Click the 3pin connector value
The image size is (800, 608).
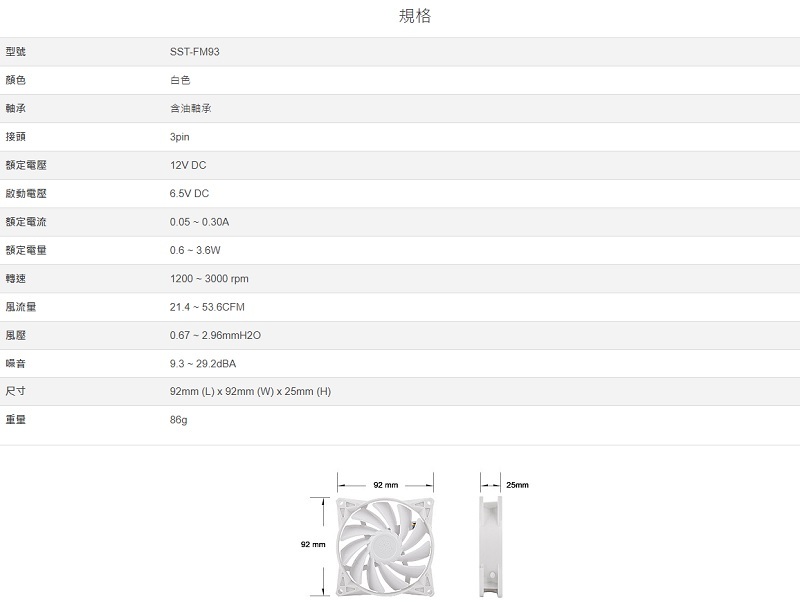point(180,136)
